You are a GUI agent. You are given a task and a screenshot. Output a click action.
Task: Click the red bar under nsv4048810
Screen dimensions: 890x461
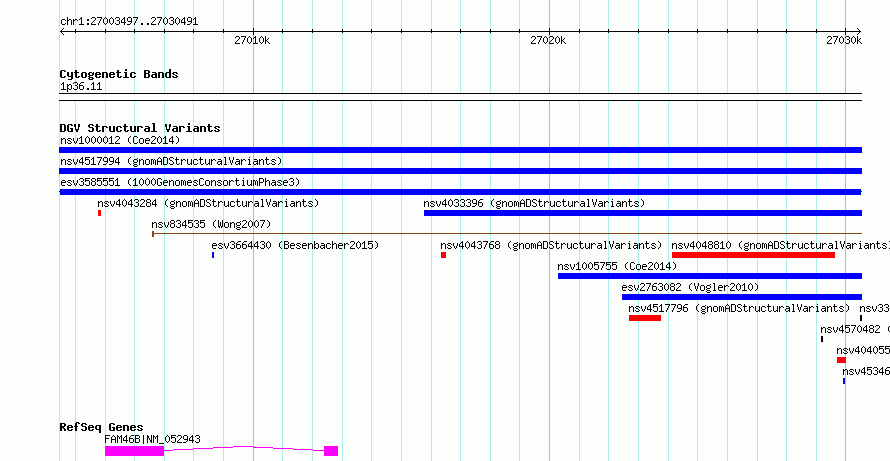click(753, 255)
